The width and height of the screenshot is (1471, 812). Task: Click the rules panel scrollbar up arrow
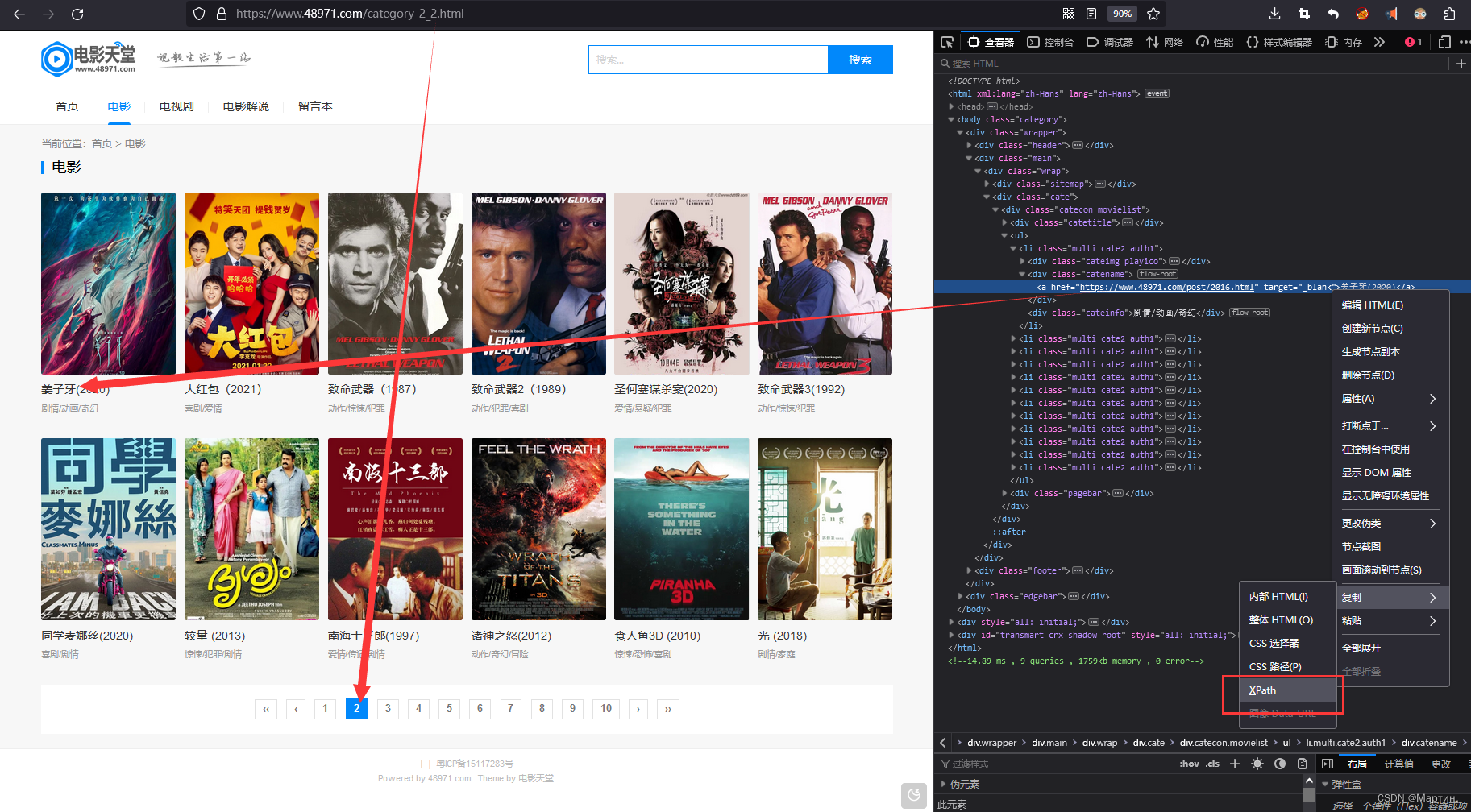[1309, 782]
